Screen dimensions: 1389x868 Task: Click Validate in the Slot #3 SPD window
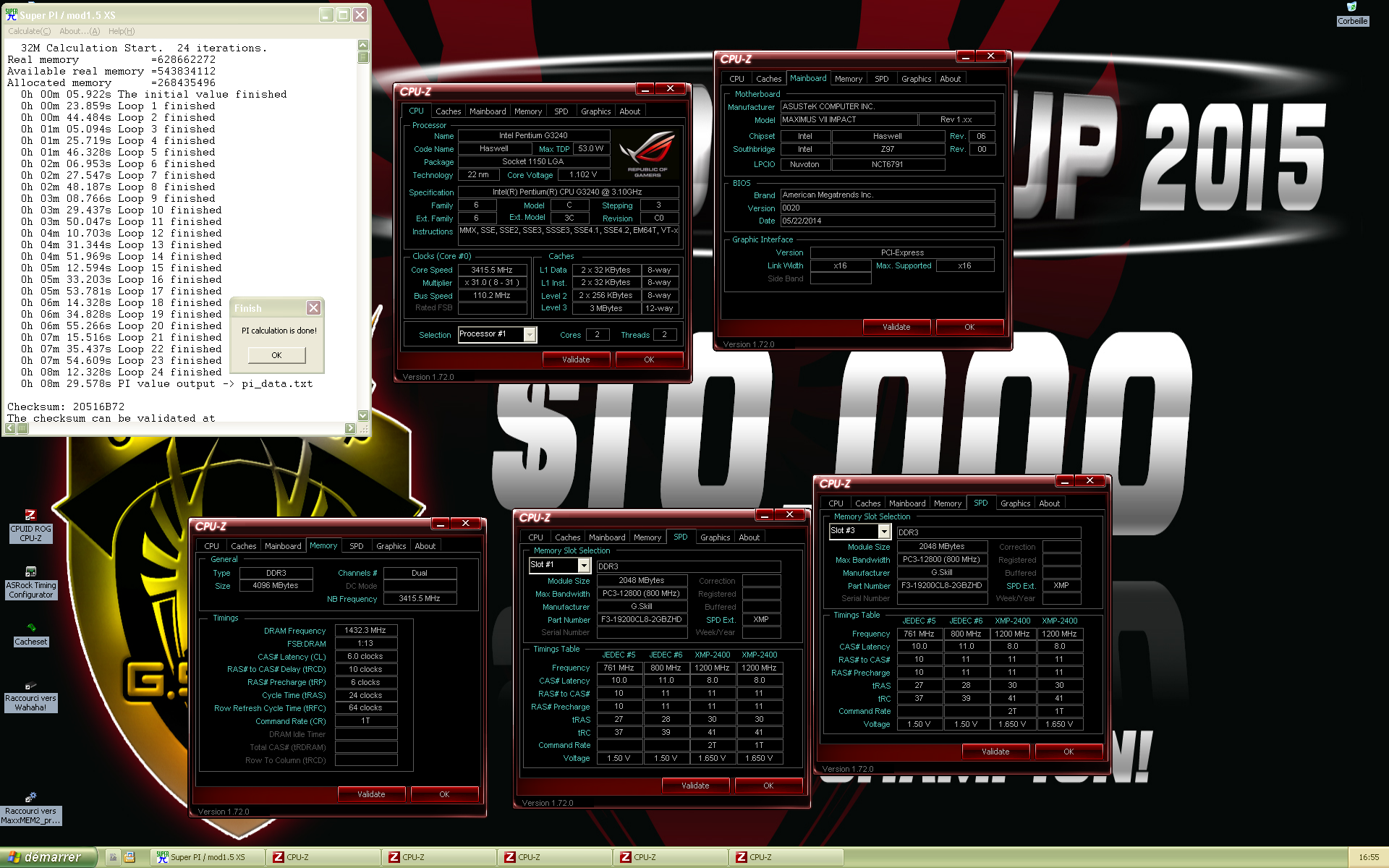[x=995, y=752]
